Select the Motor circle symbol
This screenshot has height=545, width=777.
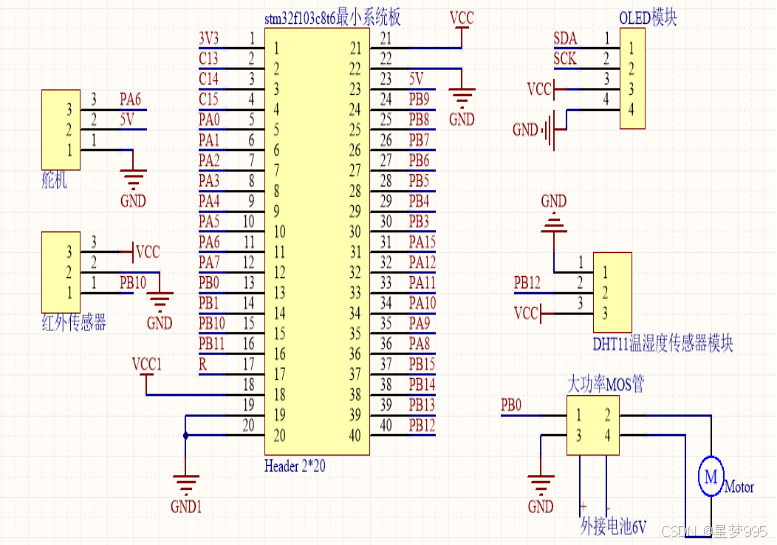click(x=711, y=477)
